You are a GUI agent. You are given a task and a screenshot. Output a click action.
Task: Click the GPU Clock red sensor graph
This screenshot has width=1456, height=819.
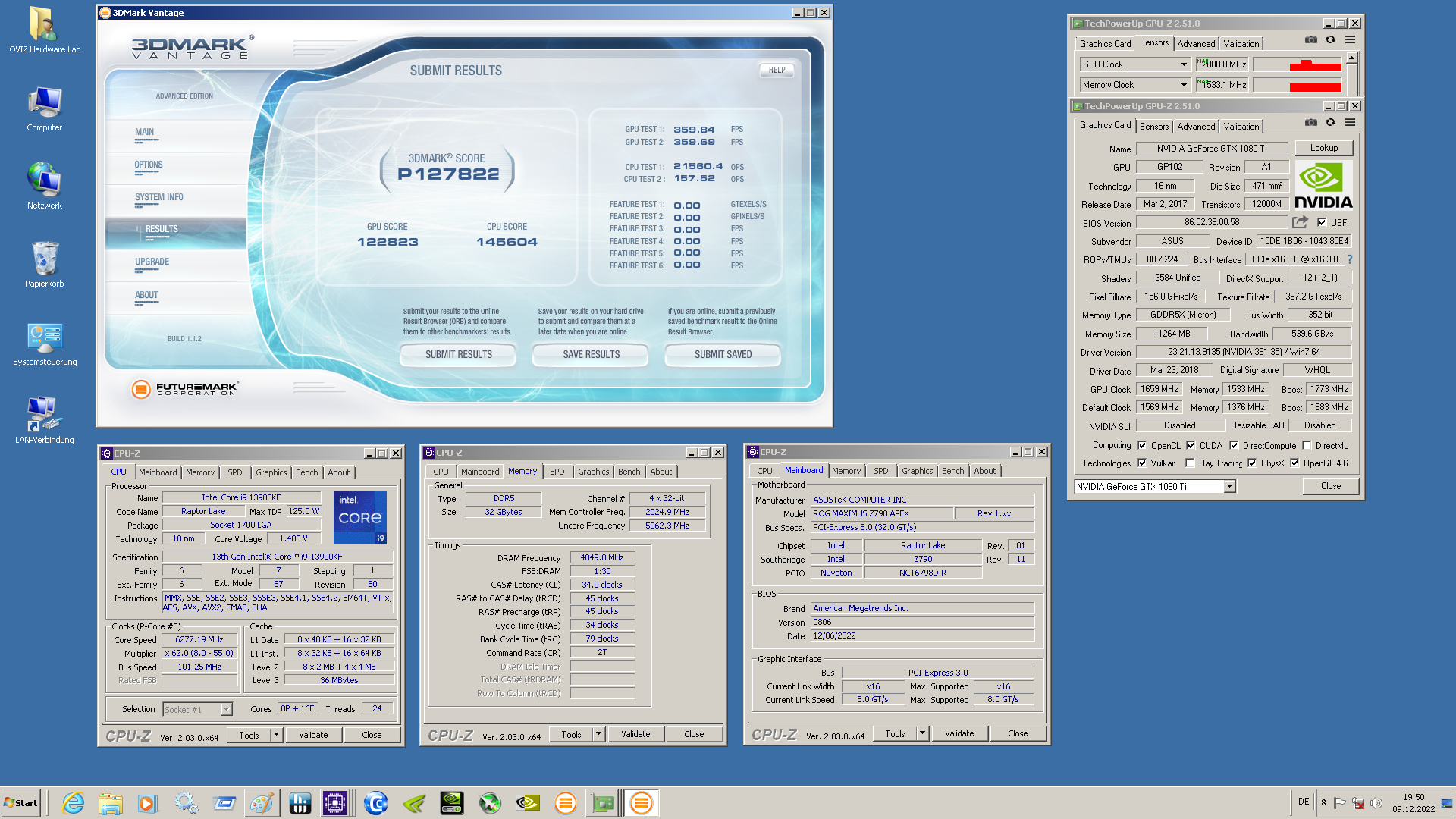pos(1298,64)
